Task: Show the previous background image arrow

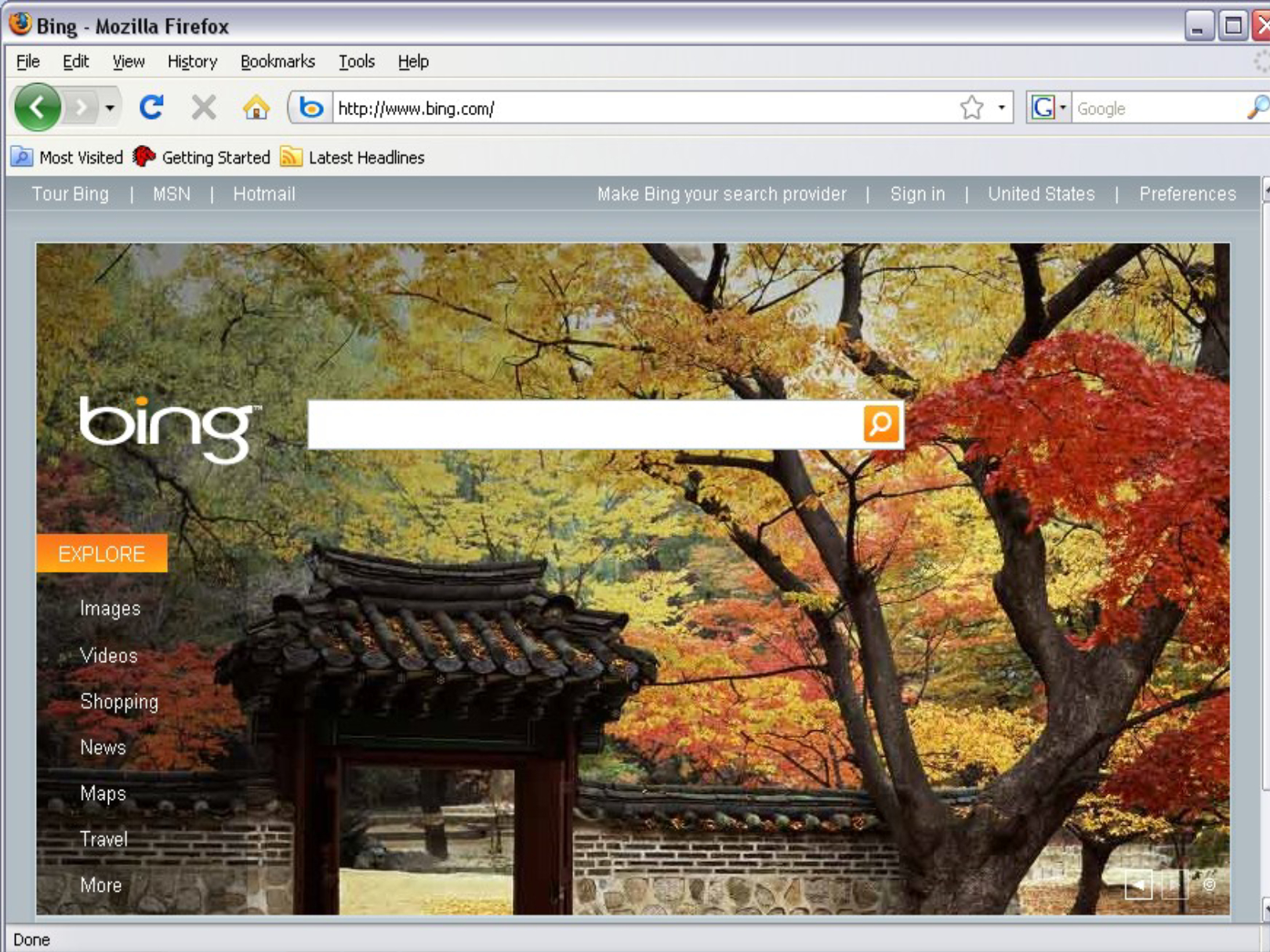Action: (x=1138, y=885)
